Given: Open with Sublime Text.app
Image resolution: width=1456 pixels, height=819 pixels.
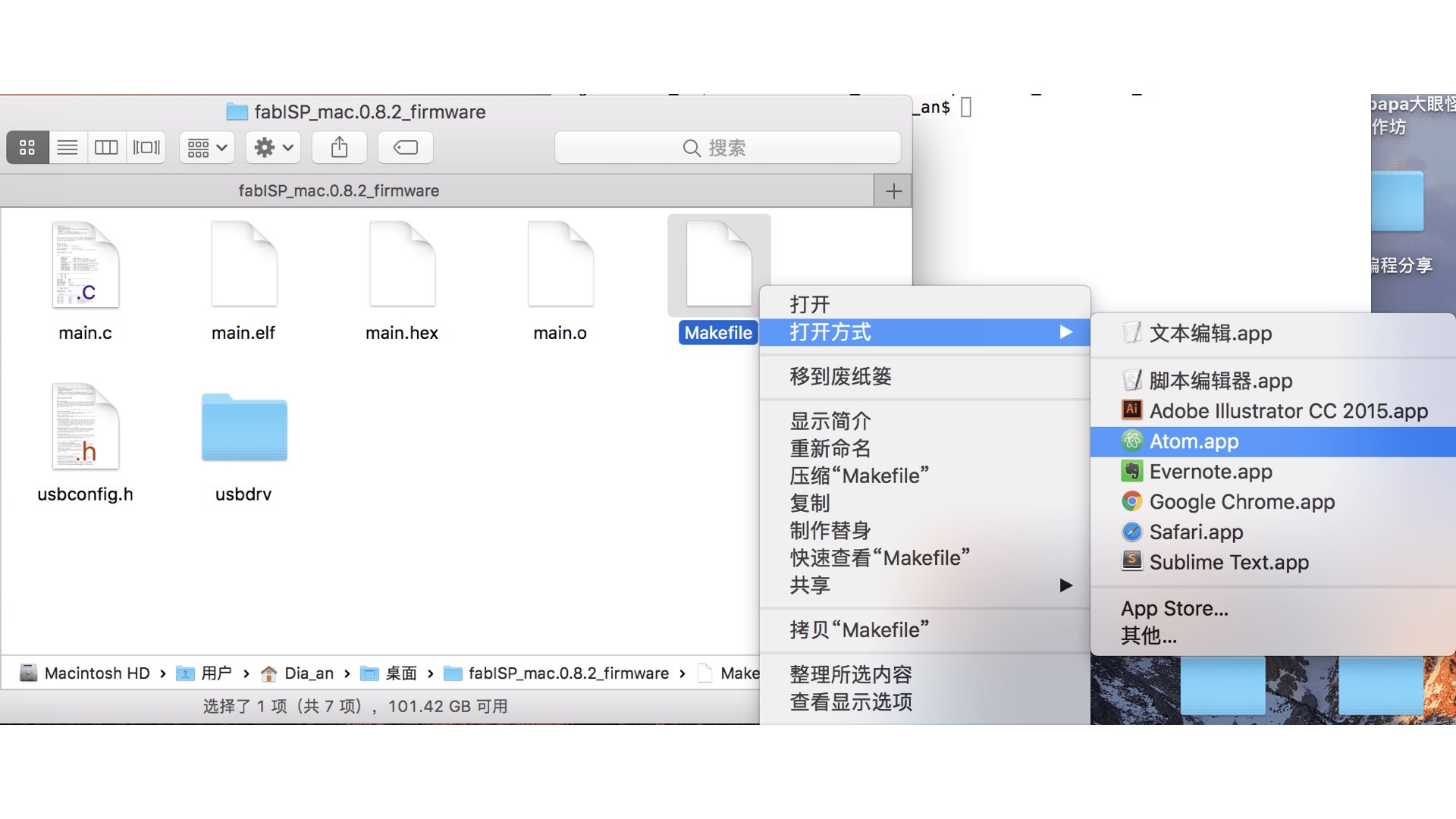Looking at the screenshot, I should coord(1273,562).
